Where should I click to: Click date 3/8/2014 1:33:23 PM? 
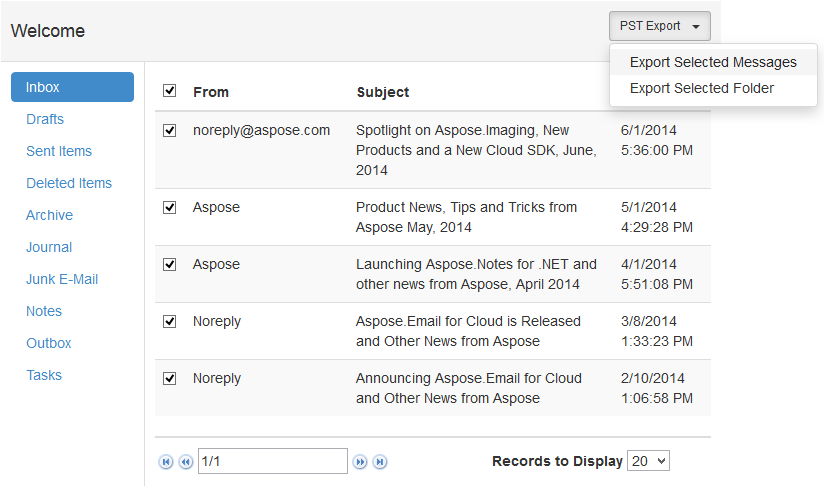(x=657, y=331)
